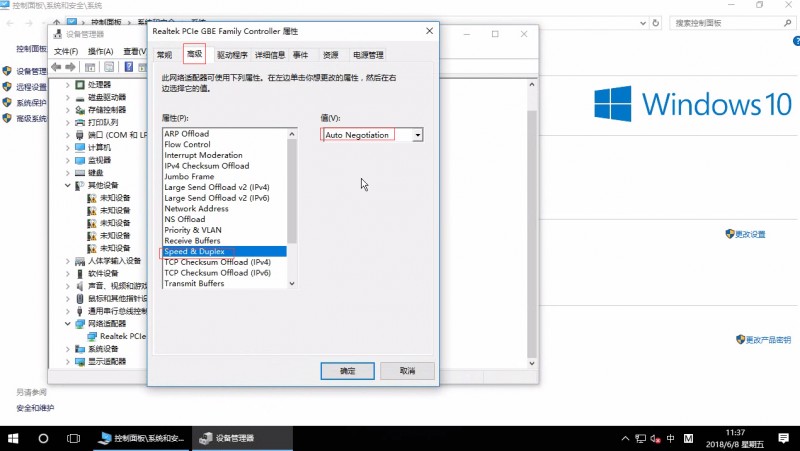Expand the 人体学输入设备 node
The height and width of the screenshot is (451, 800).
[68, 261]
